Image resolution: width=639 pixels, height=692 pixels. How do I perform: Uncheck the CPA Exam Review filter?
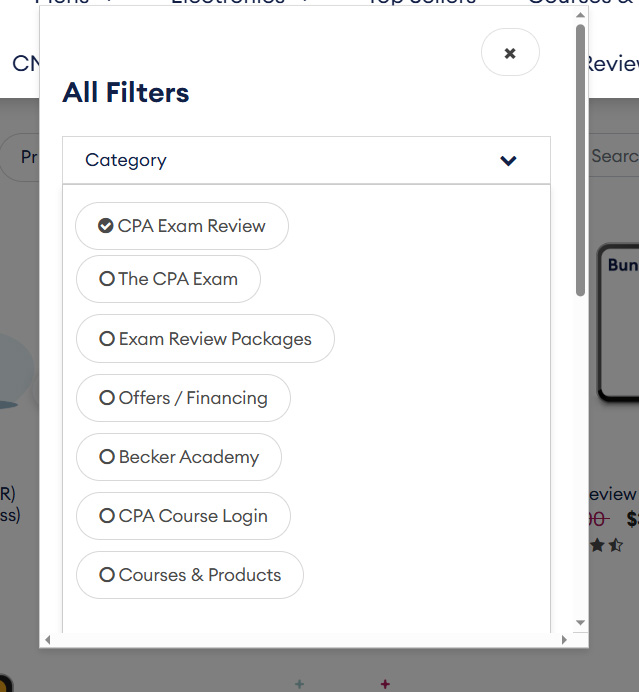click(x=182, y=226)
